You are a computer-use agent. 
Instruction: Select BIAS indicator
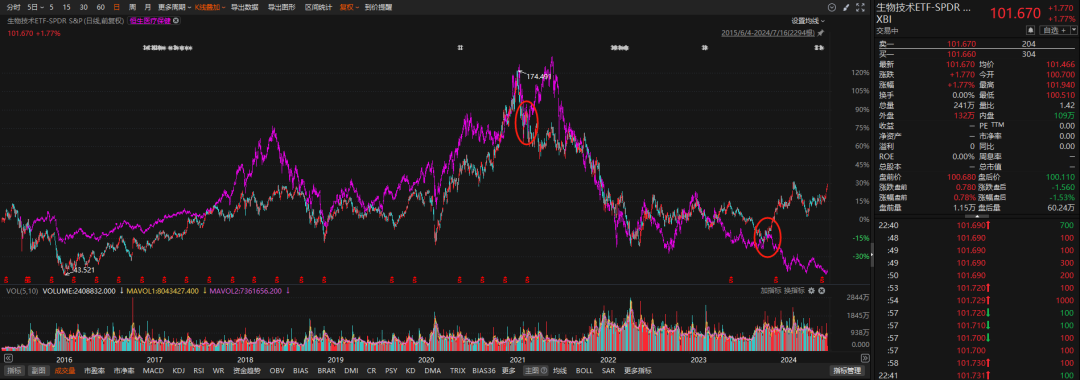(x=300, y=370)
